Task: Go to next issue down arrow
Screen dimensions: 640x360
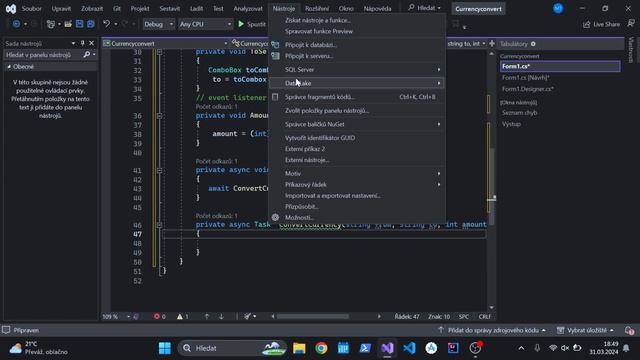Action: coord(221,316)
